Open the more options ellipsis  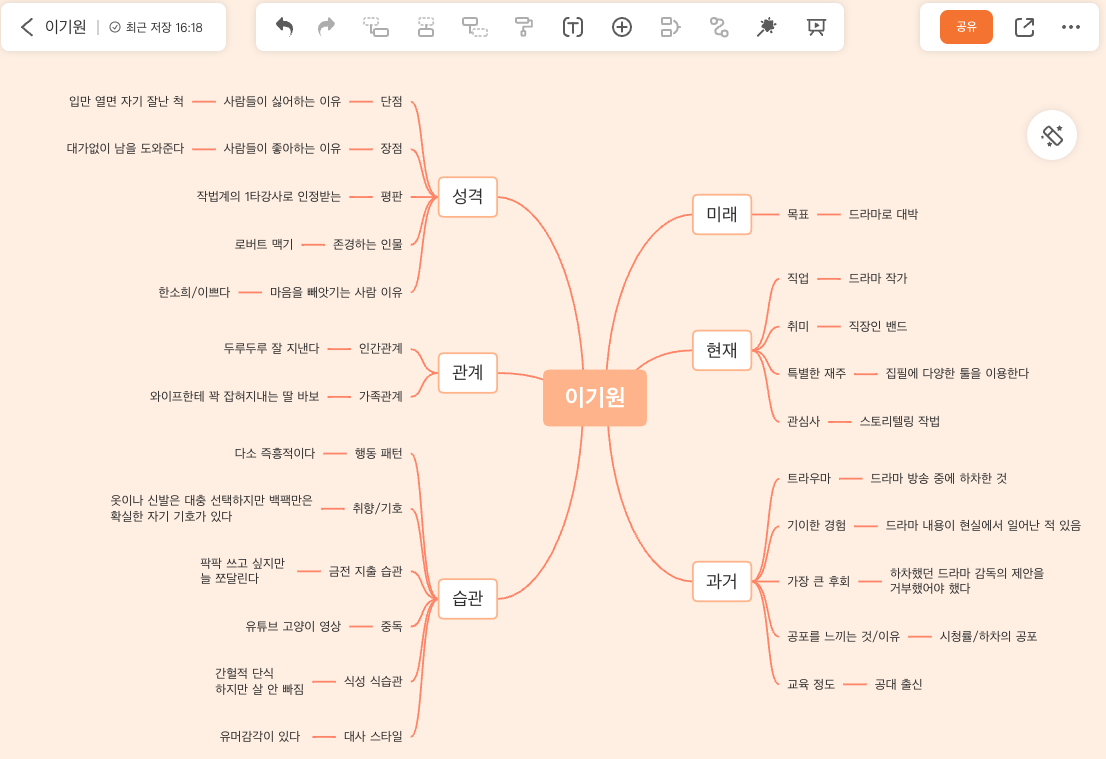pyautogui.click(x=1071, y=28)
